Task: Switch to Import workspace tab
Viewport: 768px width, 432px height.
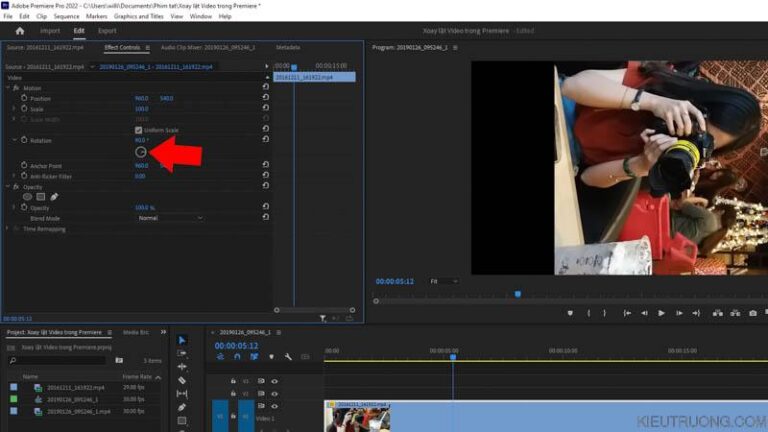Action: (x=50, y=31)
